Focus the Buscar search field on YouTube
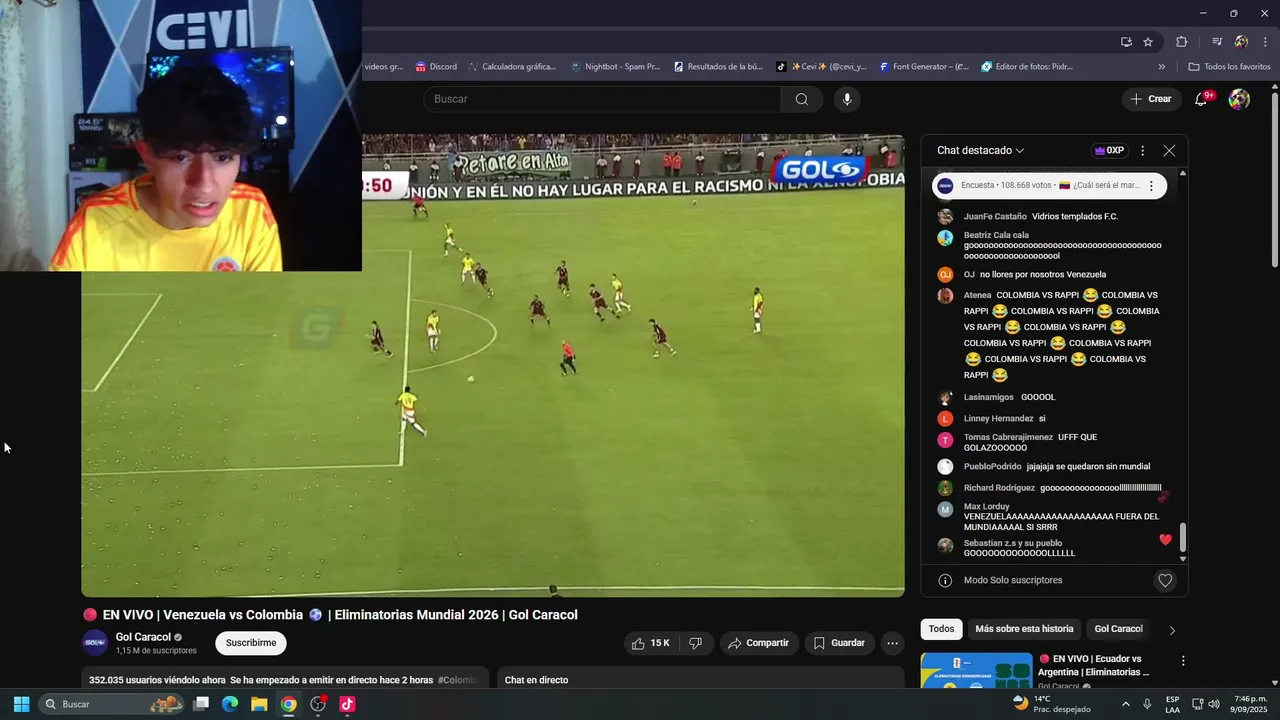1280x720 pixels. point(602,99)
